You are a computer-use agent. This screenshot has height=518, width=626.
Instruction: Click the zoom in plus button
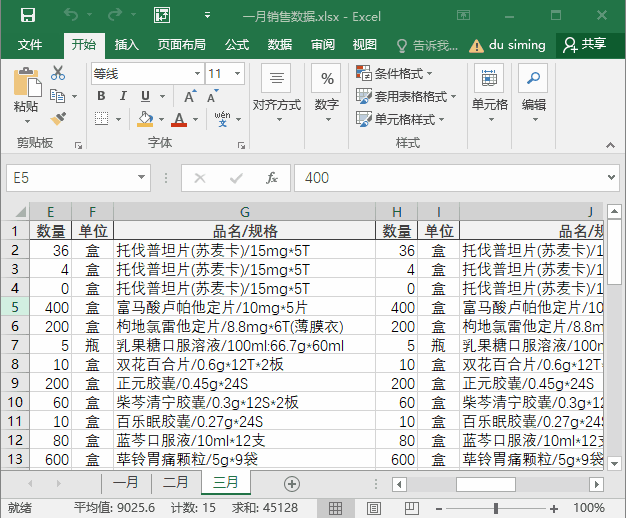(554, 508)
